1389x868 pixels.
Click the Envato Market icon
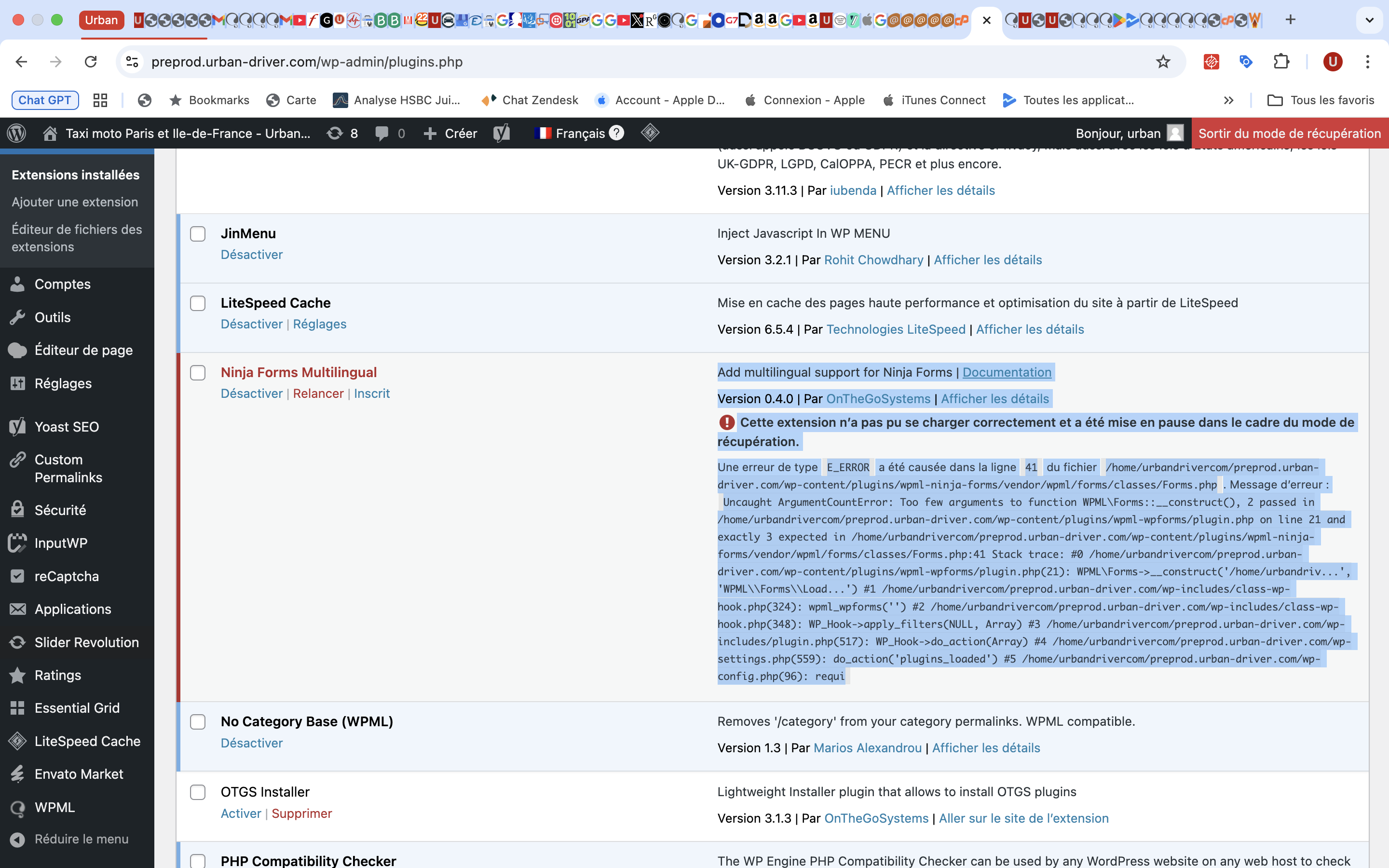(x=18, y=774)
